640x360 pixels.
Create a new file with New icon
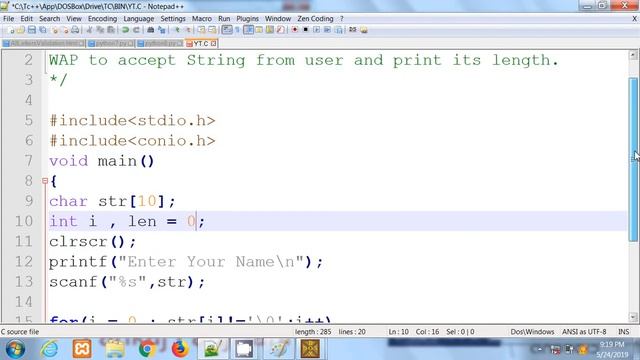[11, 30]
